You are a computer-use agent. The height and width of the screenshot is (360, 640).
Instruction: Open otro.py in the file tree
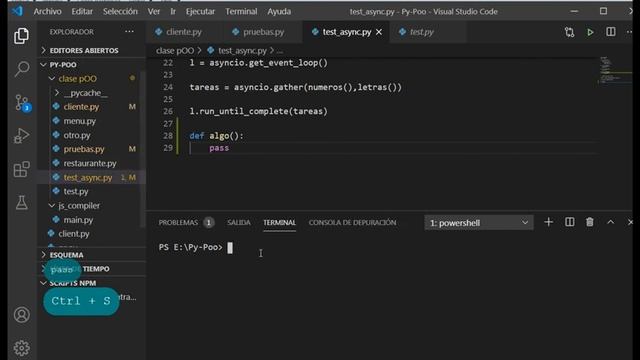click(x=77, y=135)
